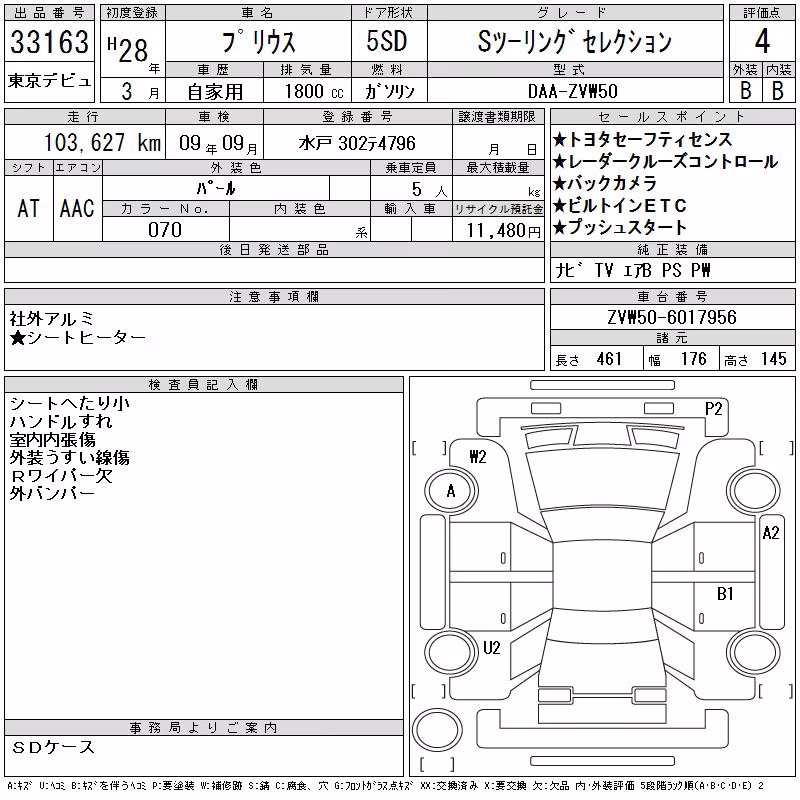Screen dimensions: 800x800
Task: Click the spare tire circle in diagram
Action: click(437, 730)
